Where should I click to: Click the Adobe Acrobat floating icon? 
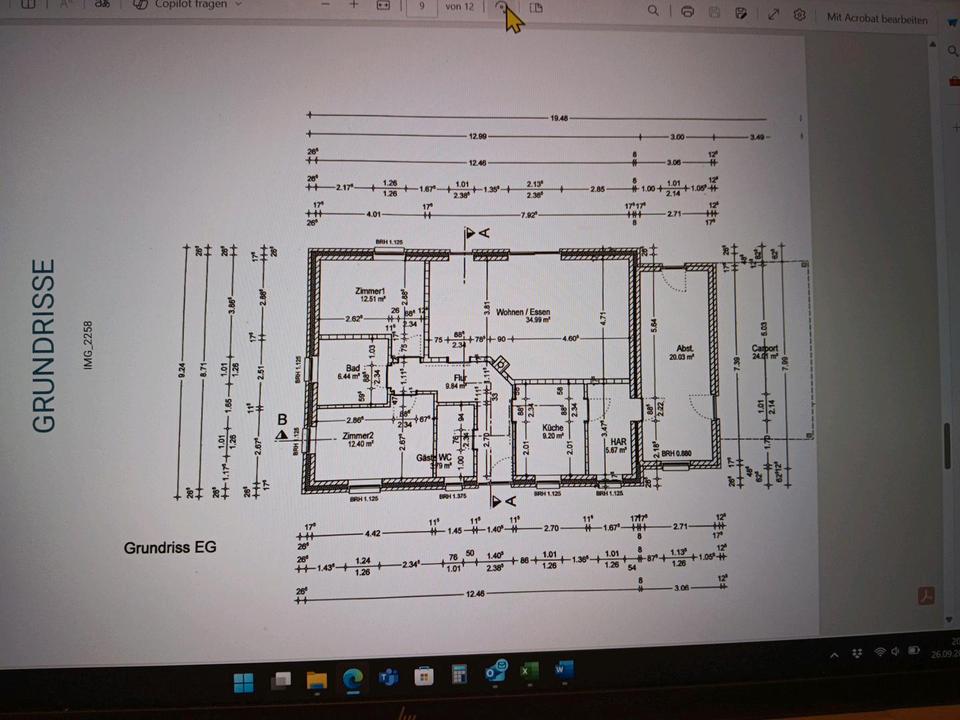(926, 596)
